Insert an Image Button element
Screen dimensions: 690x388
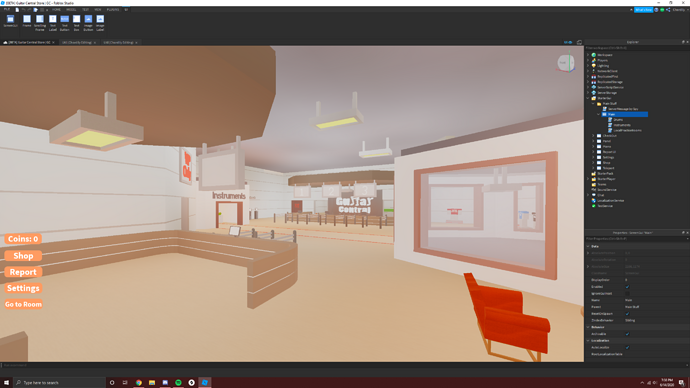(x=88, y=22)
